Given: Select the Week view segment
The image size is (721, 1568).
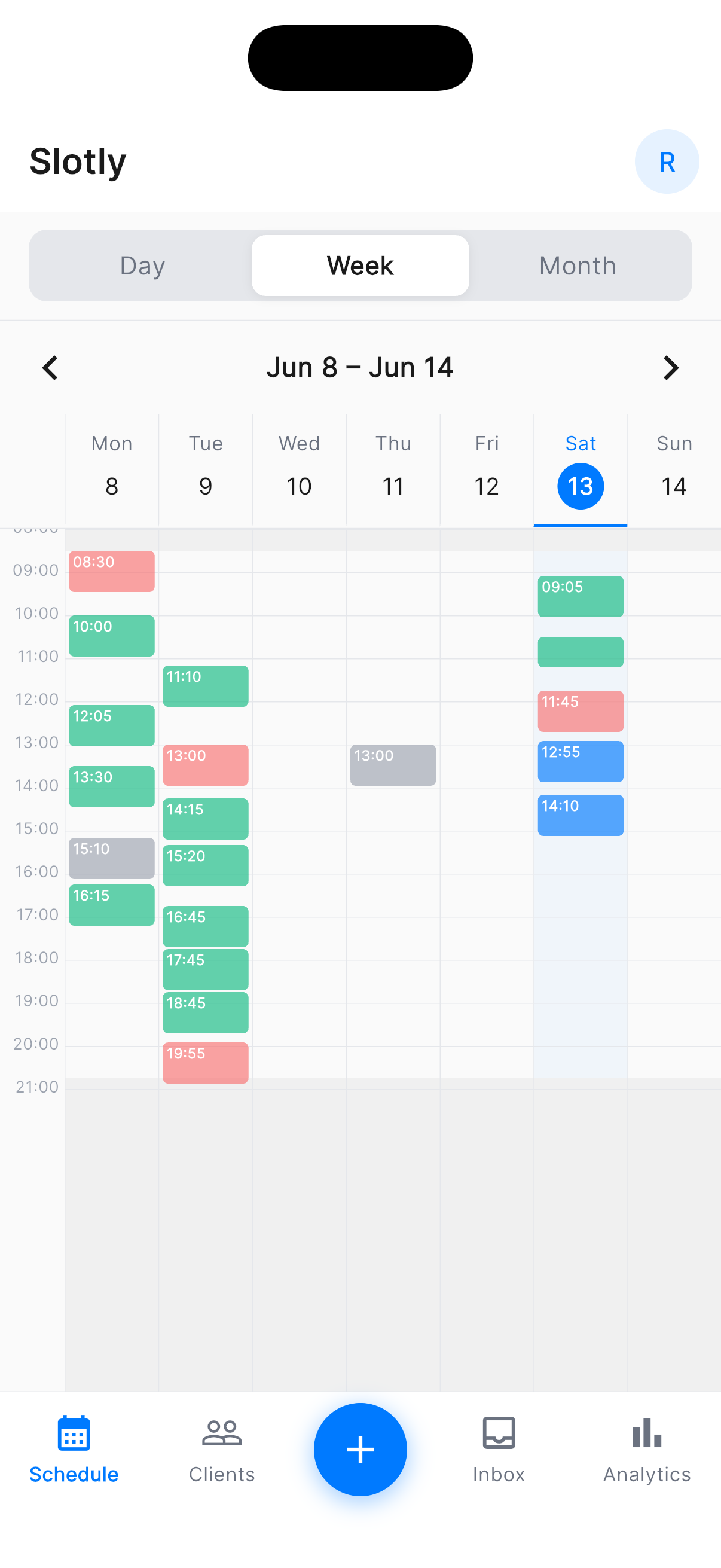Looking at the screenshot, I should [360, 266].
